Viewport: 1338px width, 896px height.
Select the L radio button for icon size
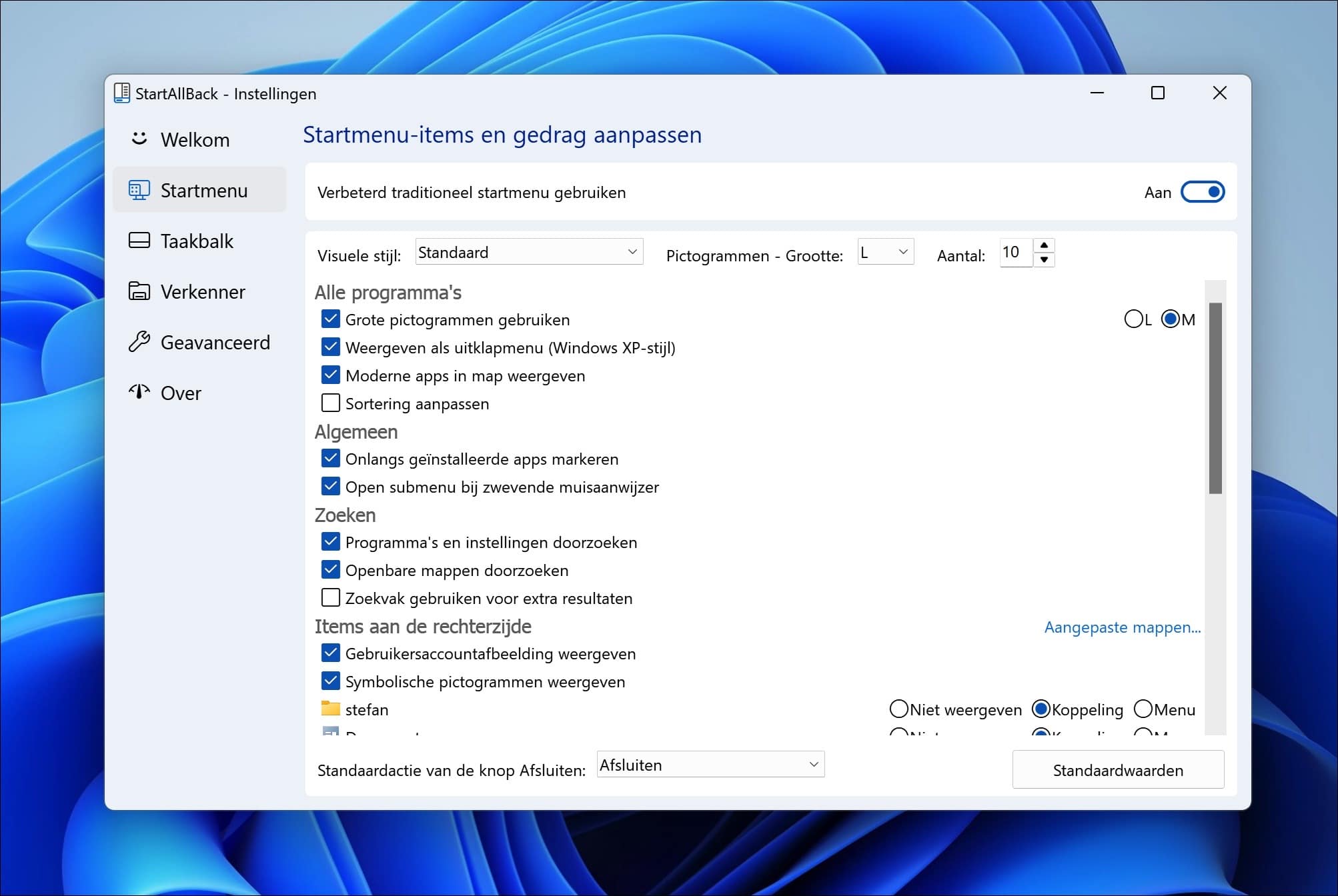[1135, 319]
